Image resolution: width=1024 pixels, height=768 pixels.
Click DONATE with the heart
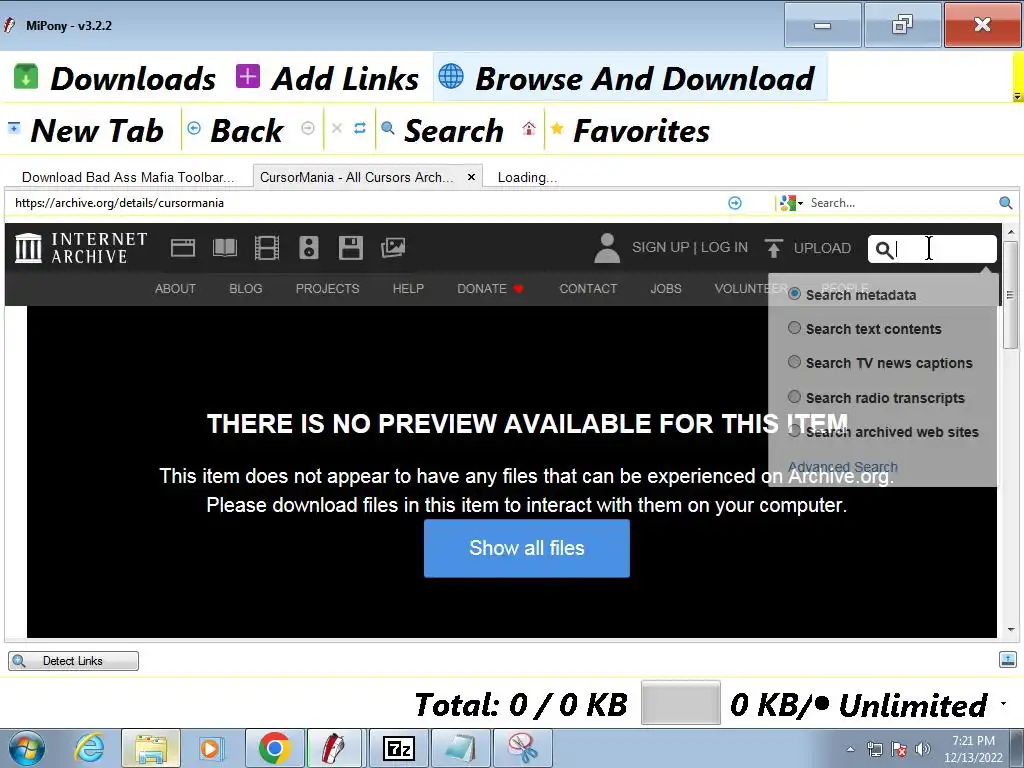coord(490,289)
